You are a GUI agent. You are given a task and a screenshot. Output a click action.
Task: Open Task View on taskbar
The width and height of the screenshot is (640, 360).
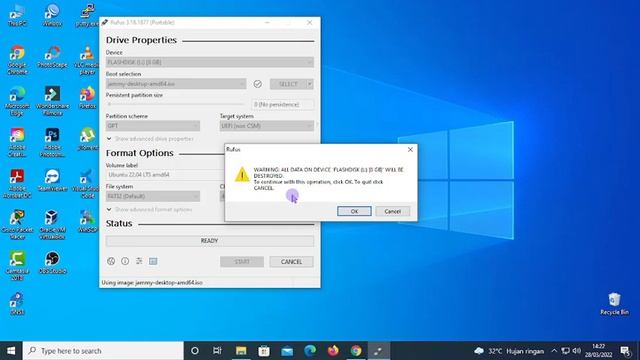click(x=217, y=351)
